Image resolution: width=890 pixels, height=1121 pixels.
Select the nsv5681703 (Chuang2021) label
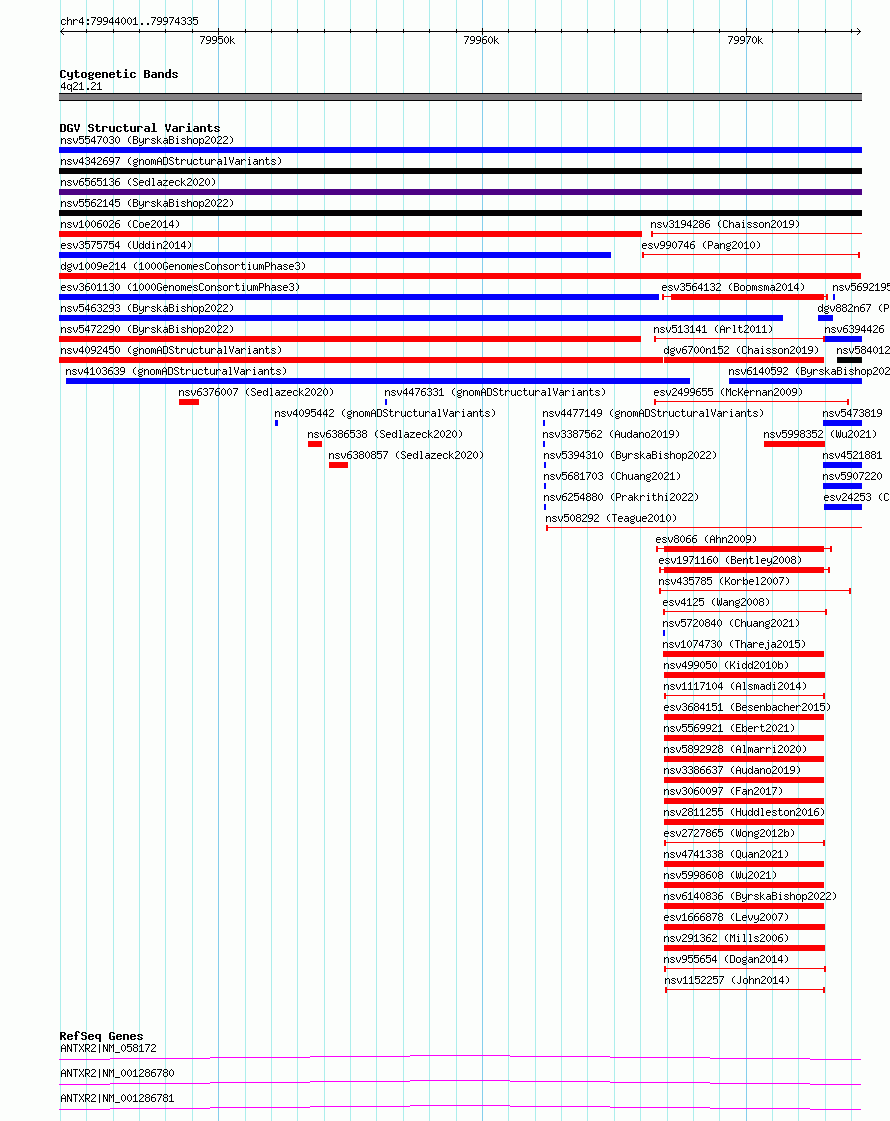(x=612, y=476)
